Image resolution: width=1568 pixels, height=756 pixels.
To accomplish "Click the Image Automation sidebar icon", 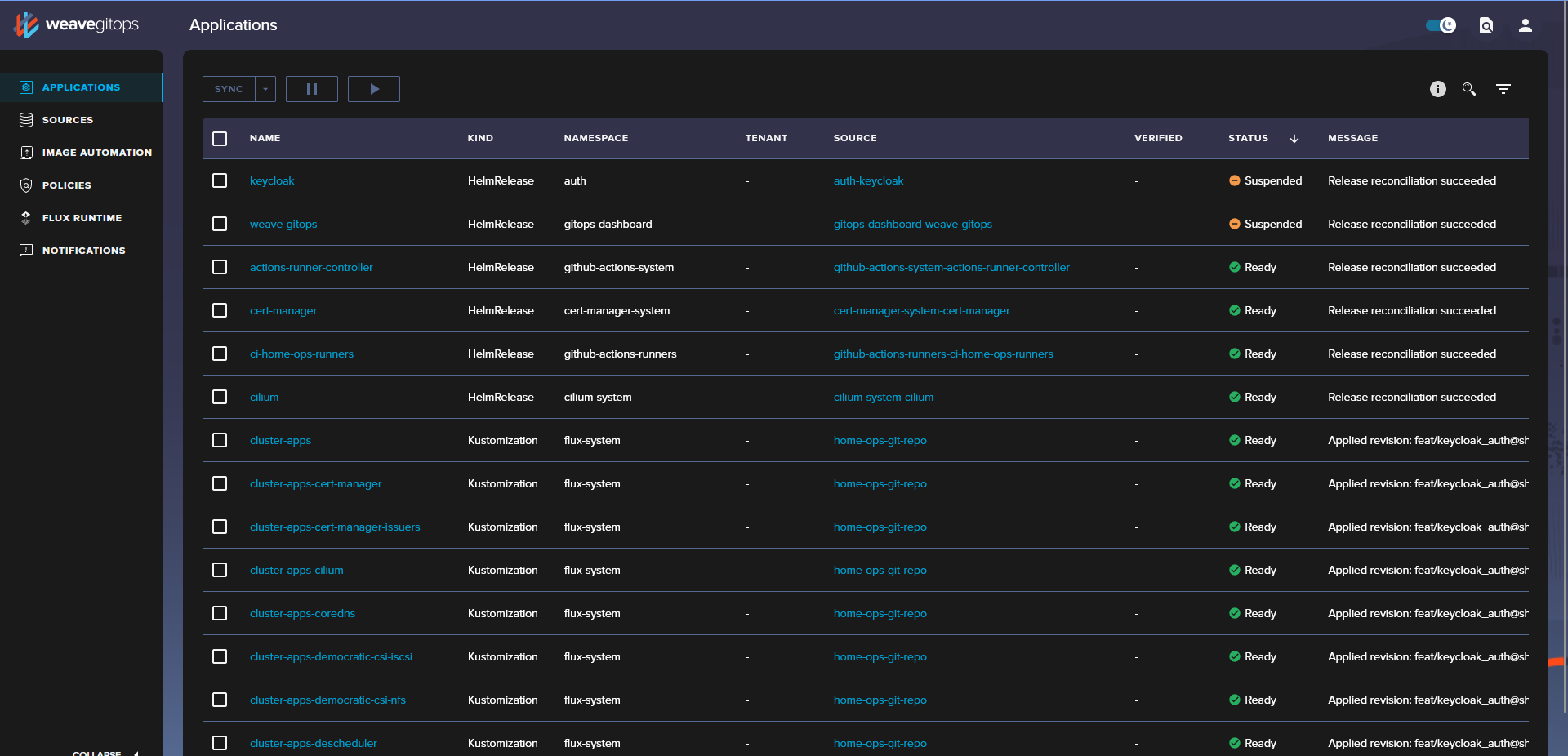I will tap(26, 153).
